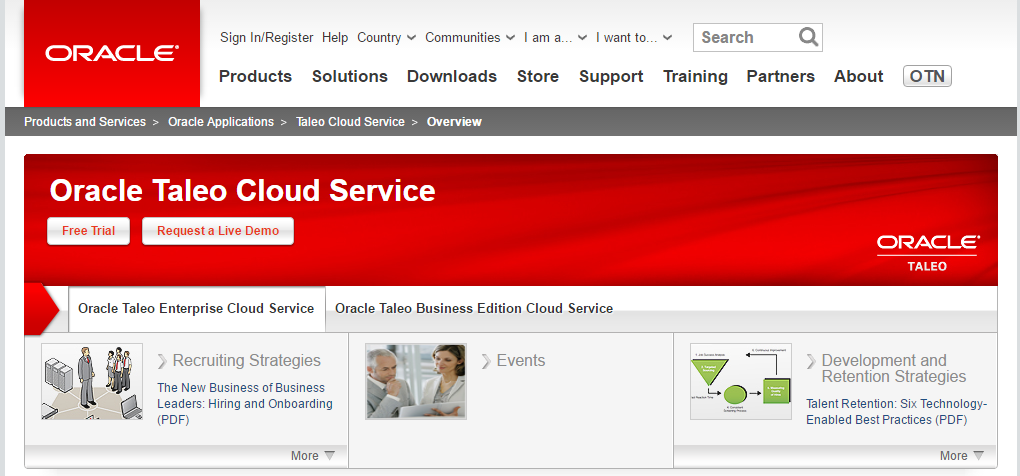Open the Support menu
The width and height of the screenshot is (1020, 476).
click(611, 77)
